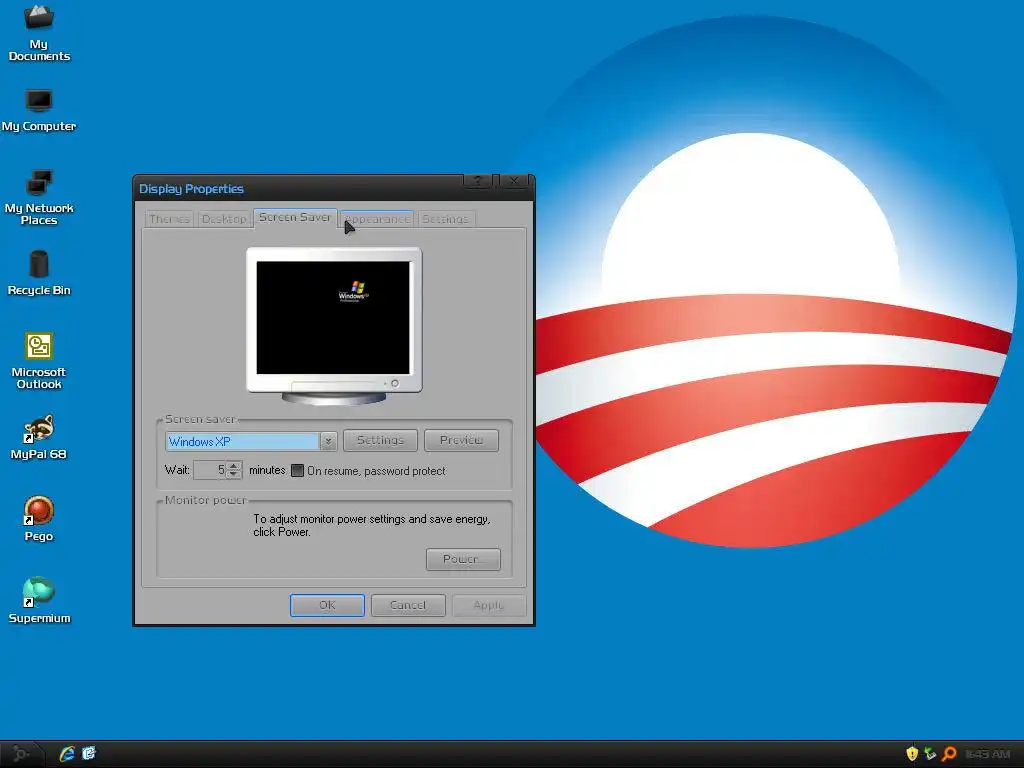This screenshot has height=768, width=1024.
Task: Select the Microsoft Outlook desktop icon
Action: (x=39, y=360)
